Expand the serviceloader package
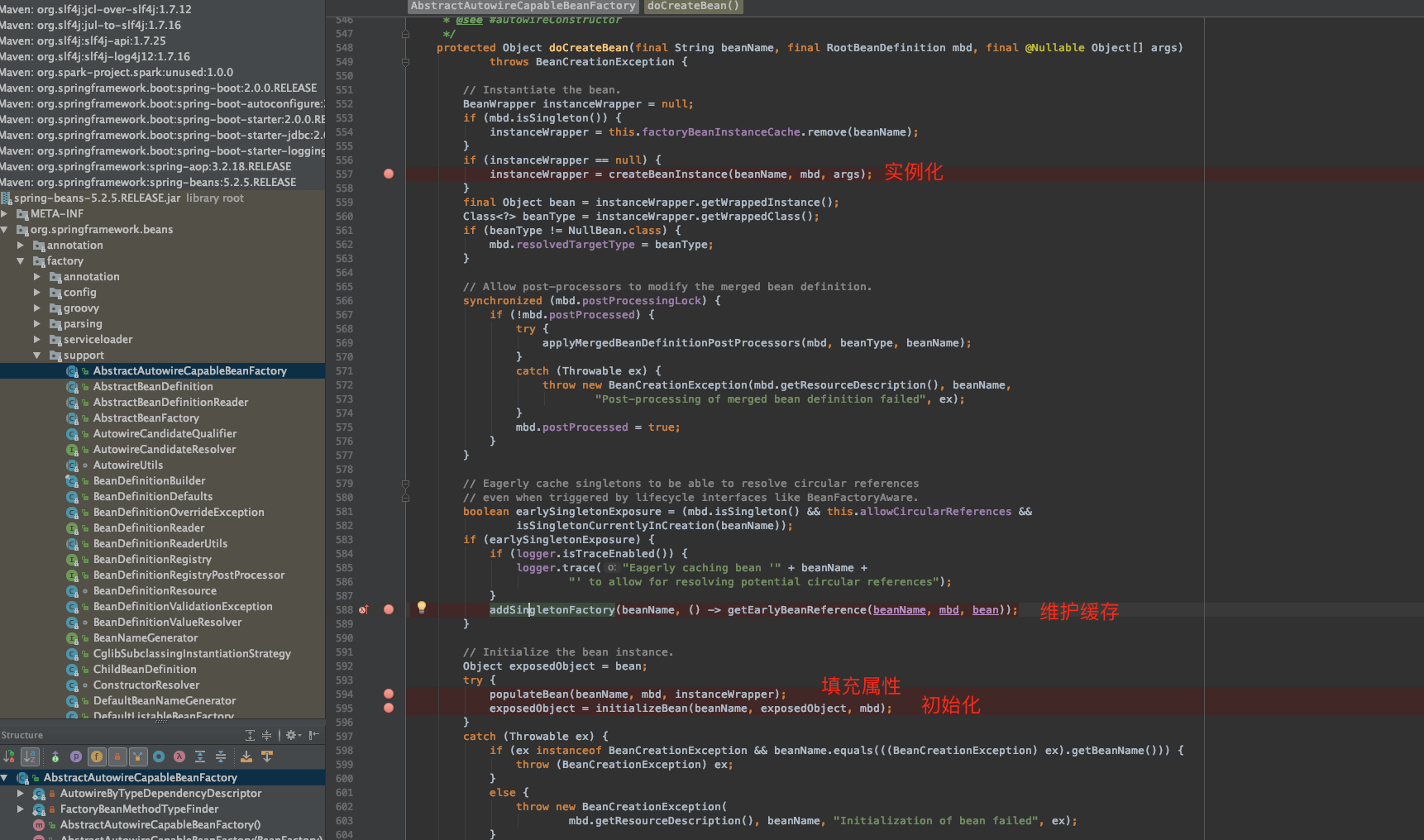Image resolution: width=1424 pixels, height=840 pixels. click(37, 339)
